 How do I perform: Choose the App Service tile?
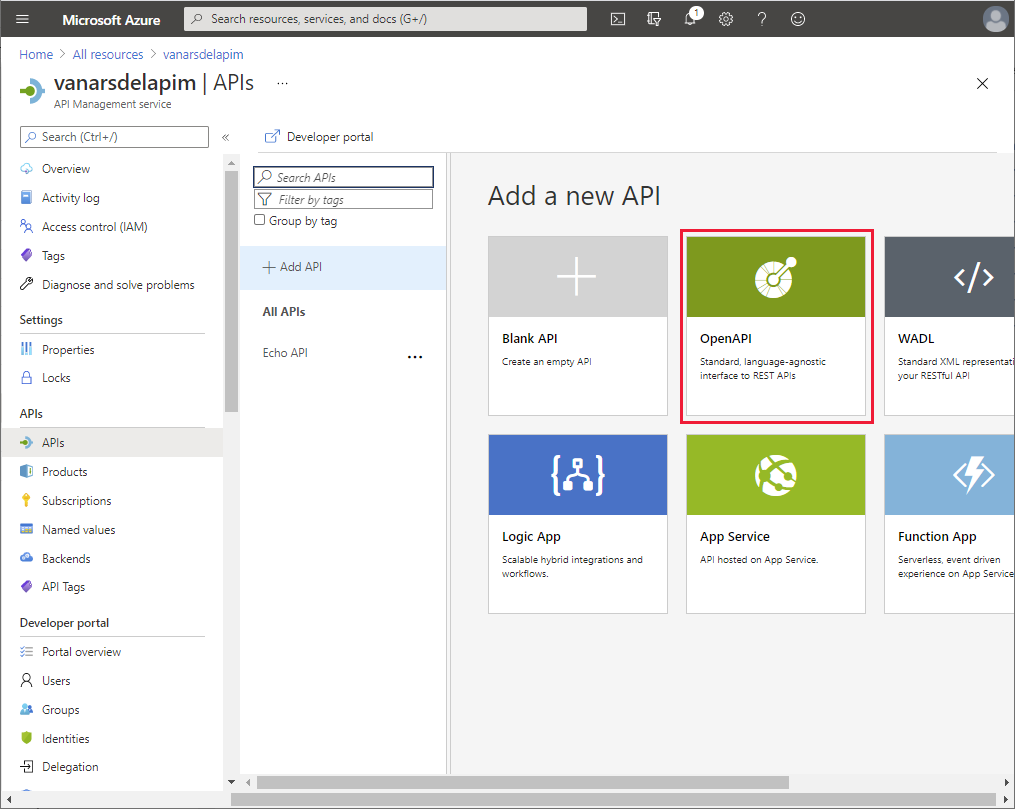(775, 524)
